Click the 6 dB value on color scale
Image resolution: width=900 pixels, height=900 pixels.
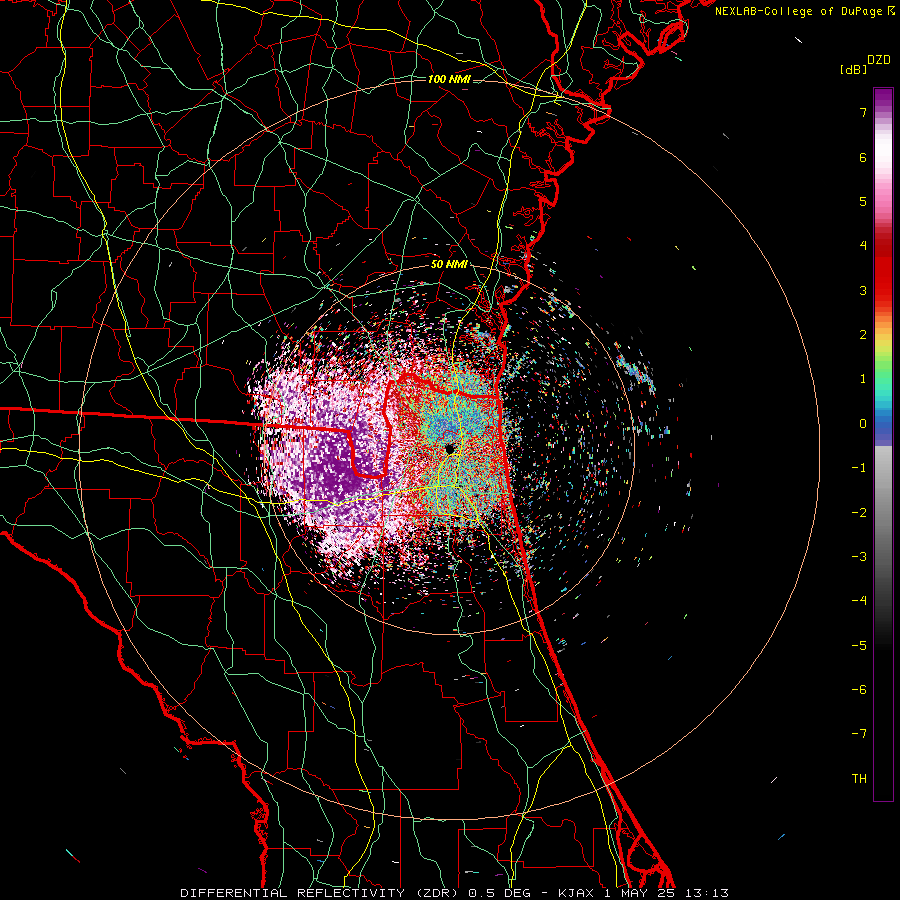click(863, 157)
